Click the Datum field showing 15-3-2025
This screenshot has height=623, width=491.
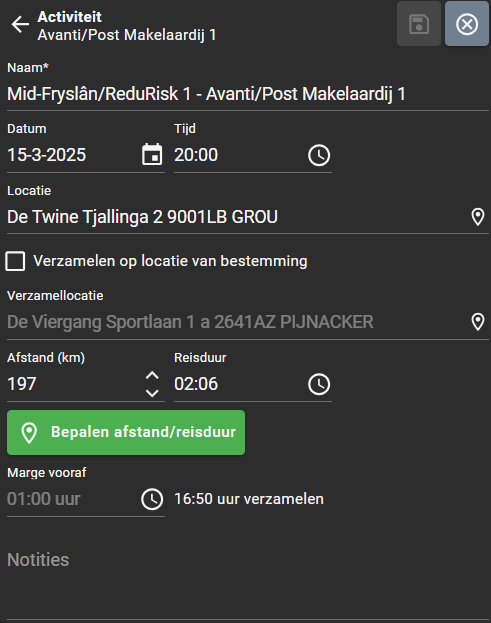point(73,155)
